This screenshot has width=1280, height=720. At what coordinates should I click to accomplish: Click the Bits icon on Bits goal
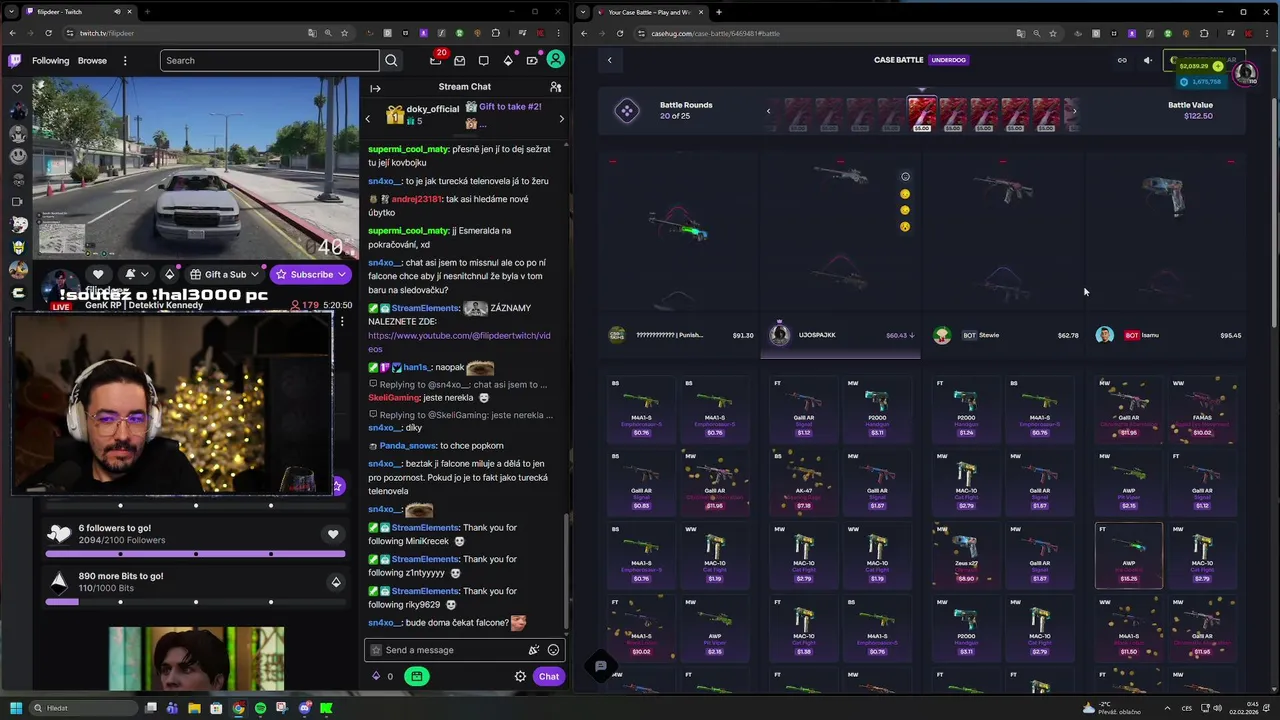336,582
